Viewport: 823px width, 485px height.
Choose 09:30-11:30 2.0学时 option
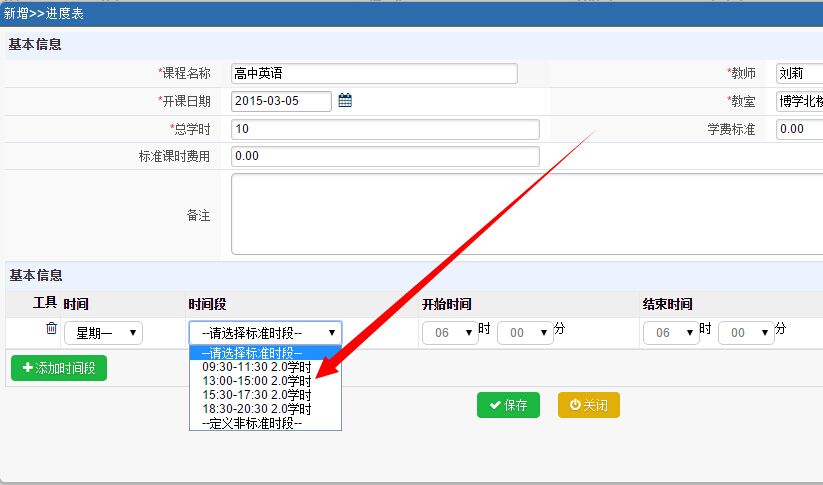pos(266,367)
